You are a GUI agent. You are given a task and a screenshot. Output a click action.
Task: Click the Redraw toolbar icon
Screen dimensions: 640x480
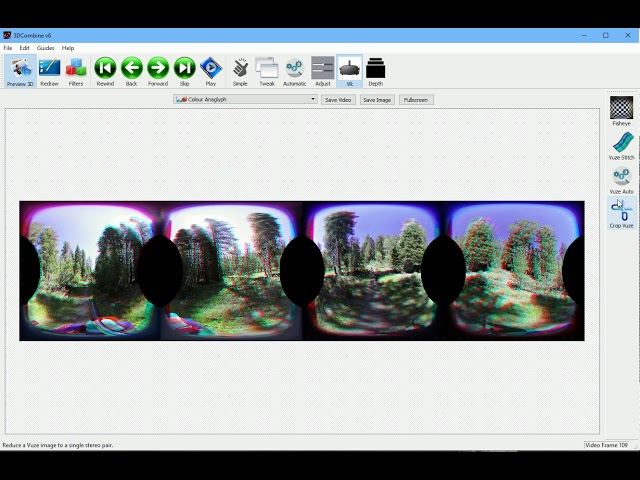pyautogui.click(x=49, y=71)
